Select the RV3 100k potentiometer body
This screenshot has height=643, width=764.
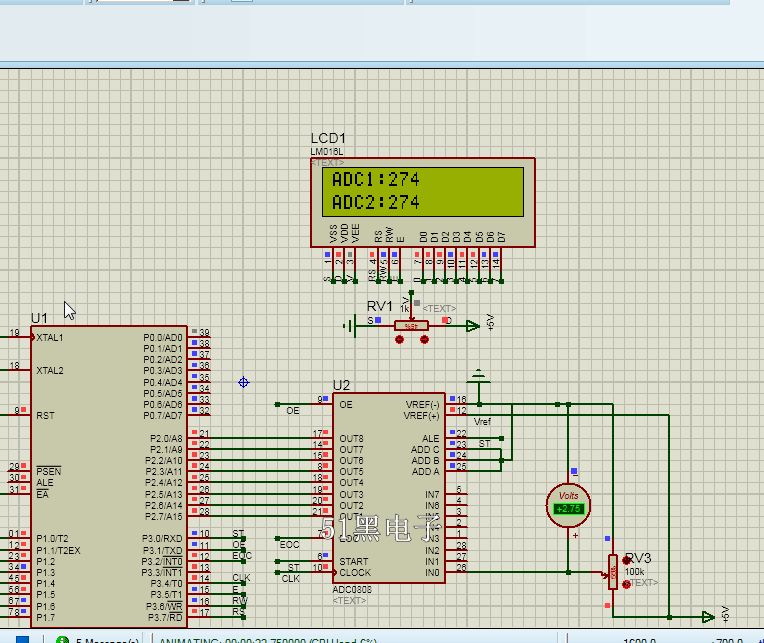(612, 573)
